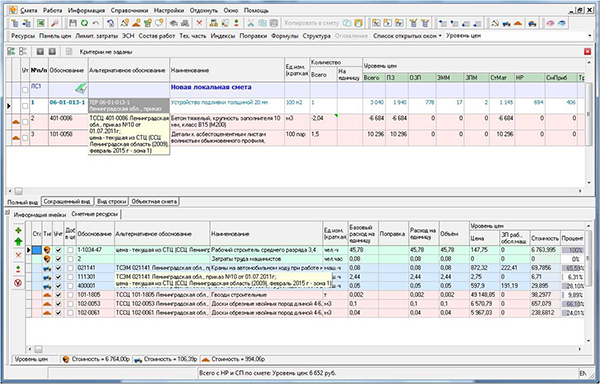Viewport: 600px width, 384px height.
Task: Switch to the Сокращенный вид tab
Action: [67, 201]
